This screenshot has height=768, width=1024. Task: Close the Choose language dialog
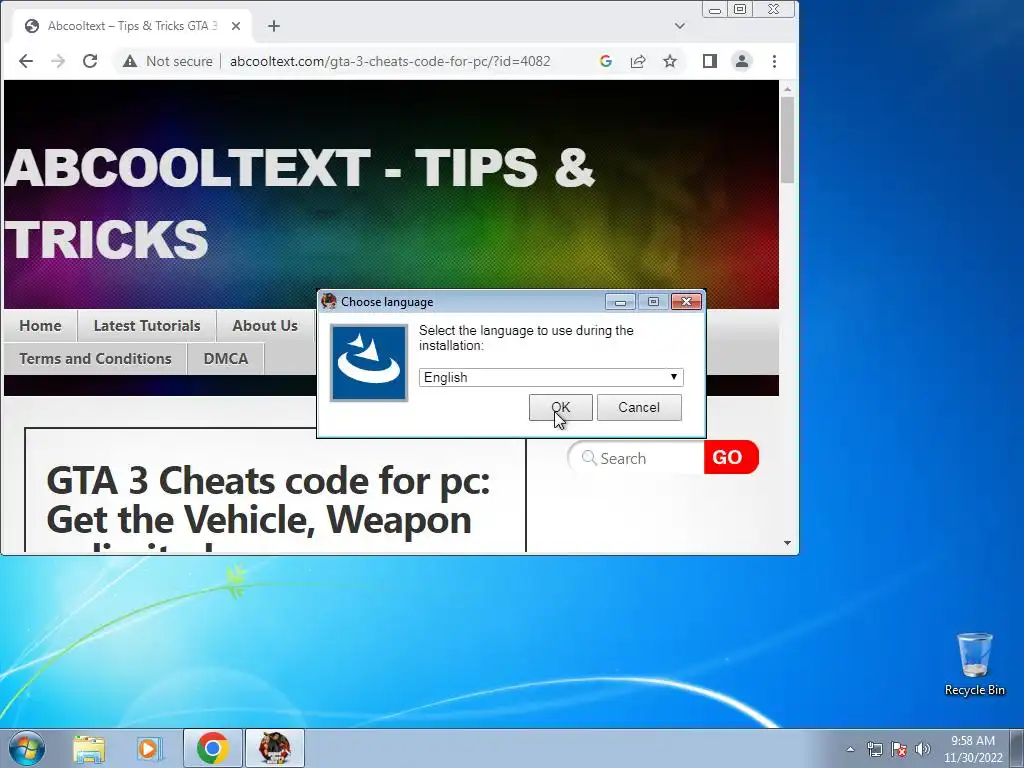click(x=686, y=302)
